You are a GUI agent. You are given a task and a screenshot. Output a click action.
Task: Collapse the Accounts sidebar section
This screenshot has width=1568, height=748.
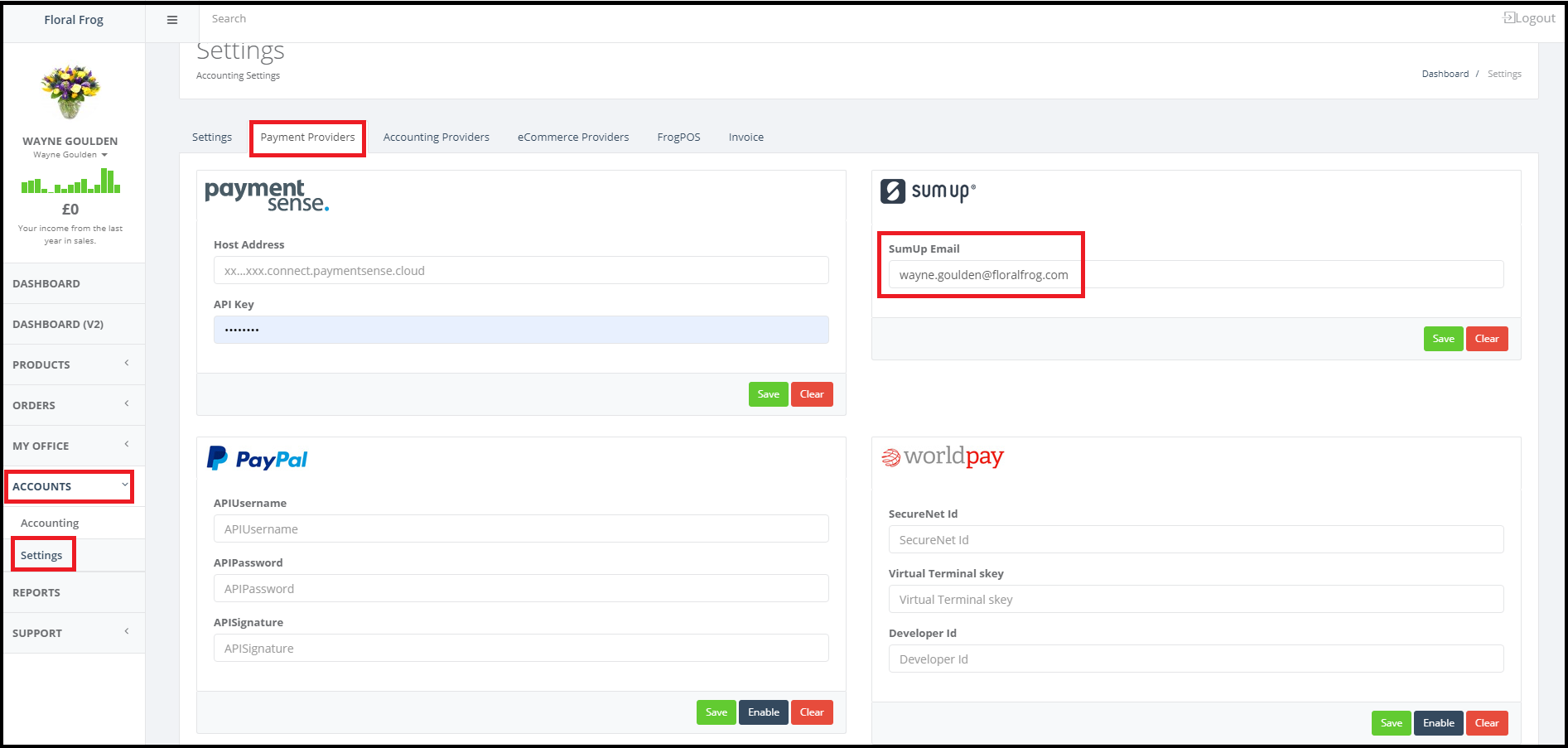point(66,486)
